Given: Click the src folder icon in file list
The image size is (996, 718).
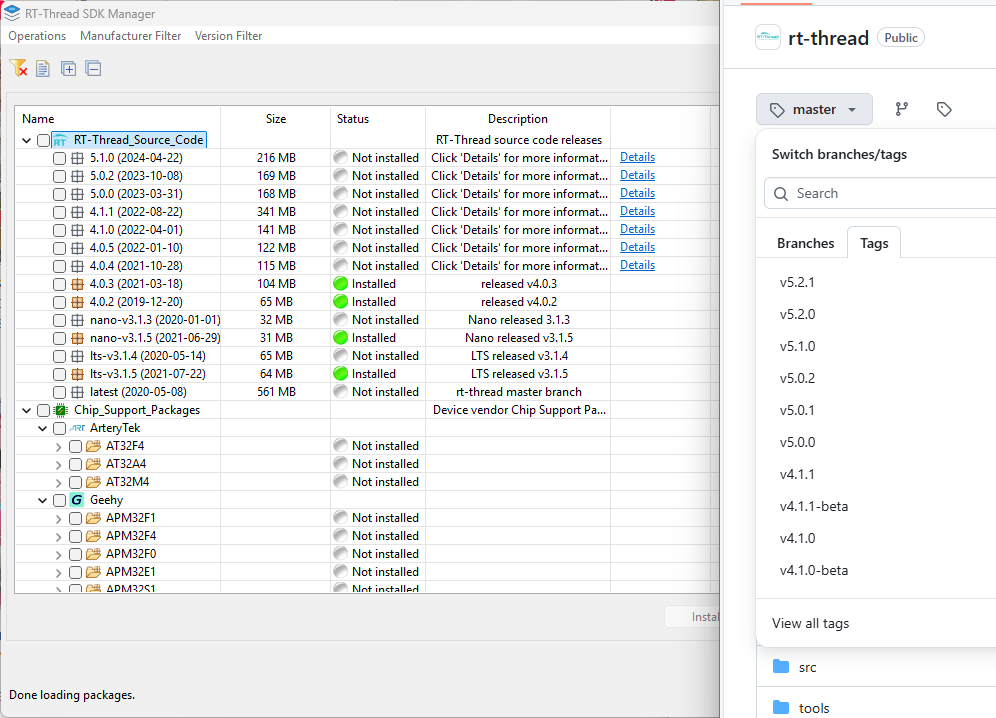Looking at the screenshot, I should (x=782, y=667).
